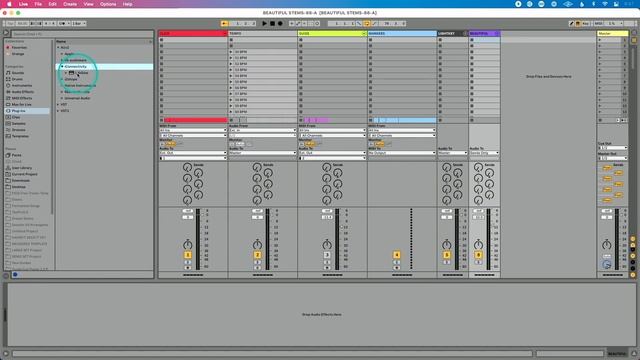Open the MIDI From dropdown on the CLICK track
640x360 pixels.
point(193,130)
